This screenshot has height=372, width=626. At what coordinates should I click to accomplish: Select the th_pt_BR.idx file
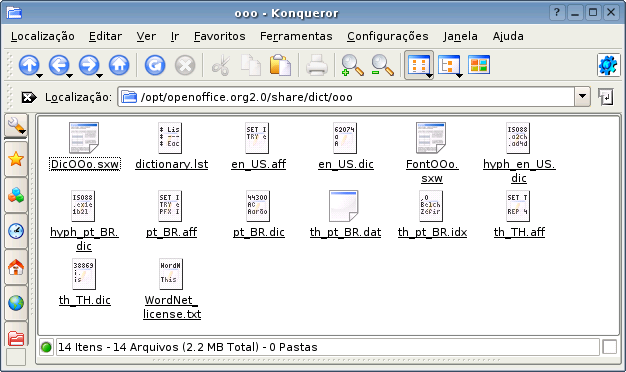(x=432, y=214)
